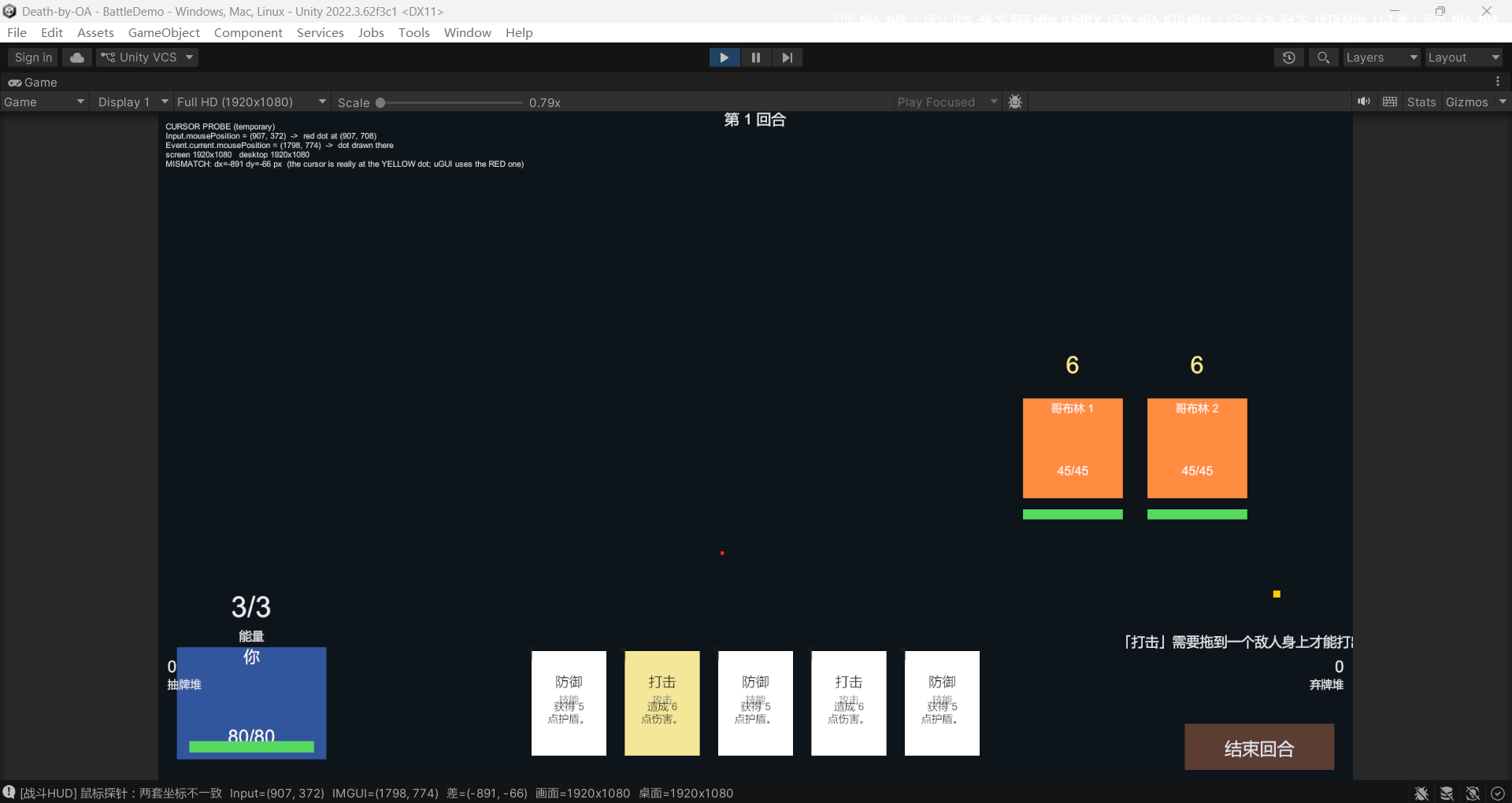
Task: Click the Sign in button
Action: (33, 57)
